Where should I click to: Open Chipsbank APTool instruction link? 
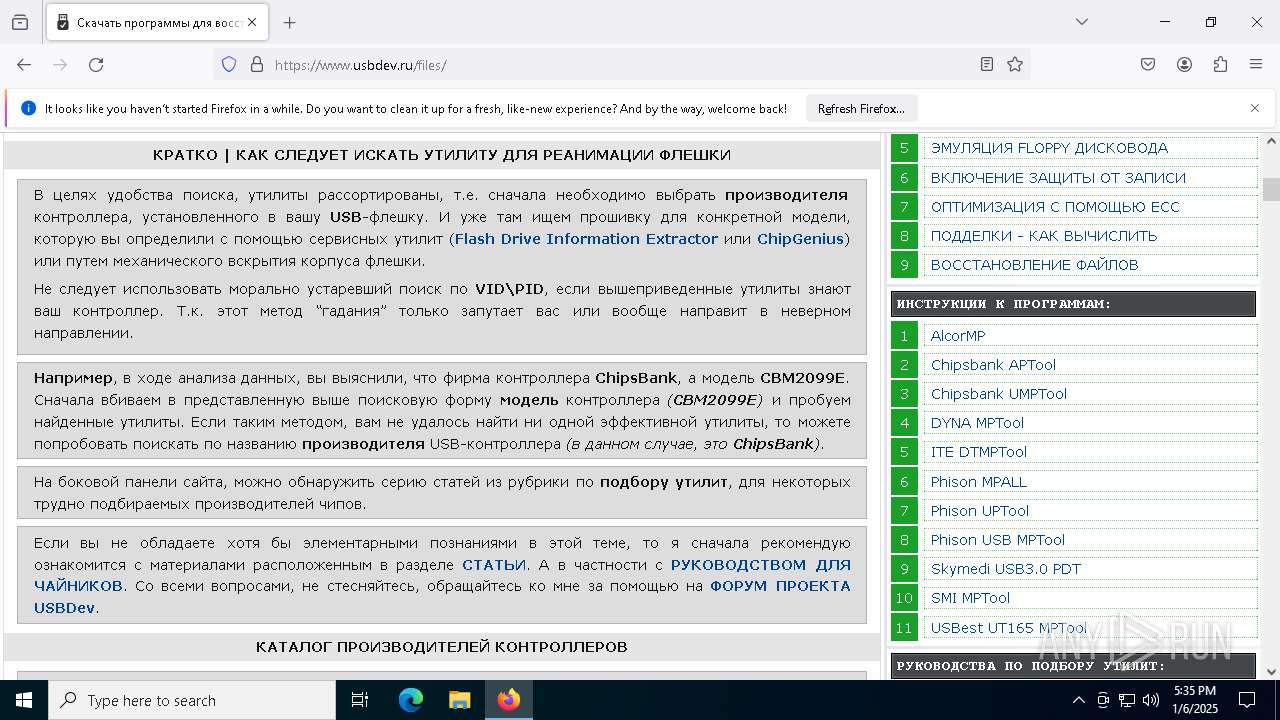coord(993,365)
